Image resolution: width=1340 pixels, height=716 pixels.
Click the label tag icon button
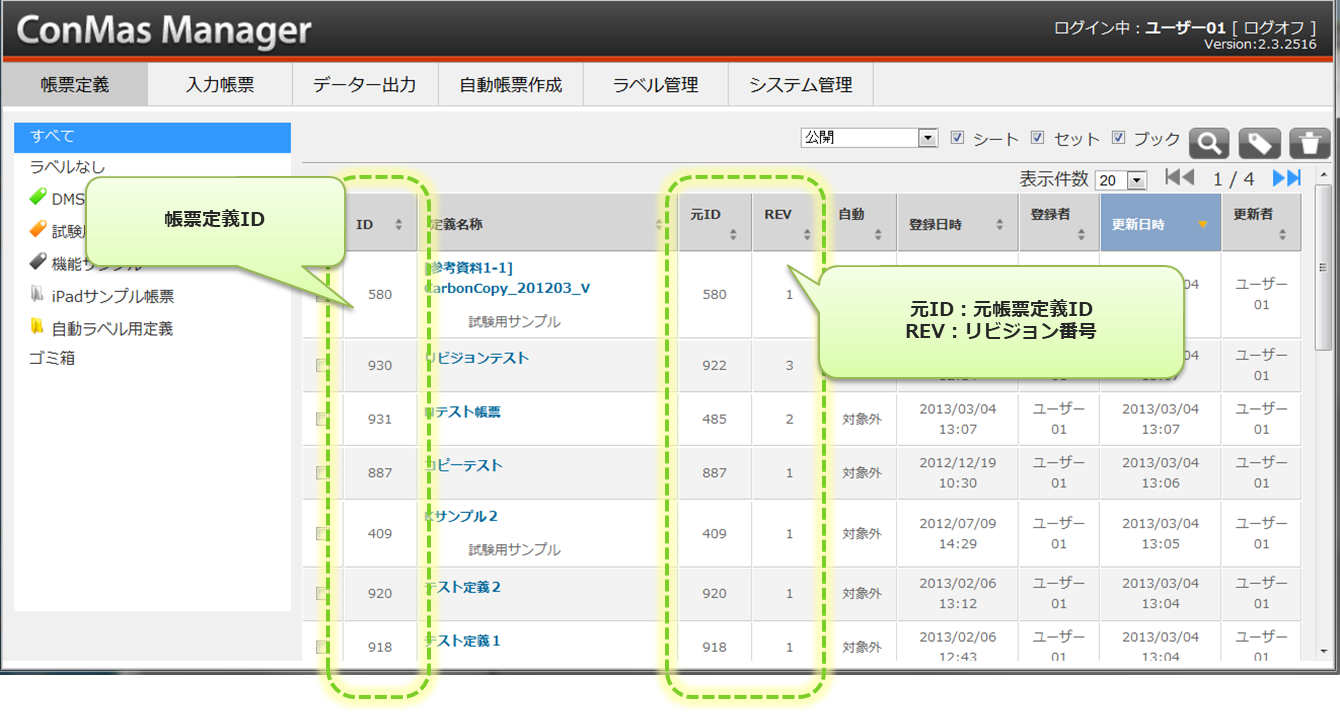point(1259,143)
